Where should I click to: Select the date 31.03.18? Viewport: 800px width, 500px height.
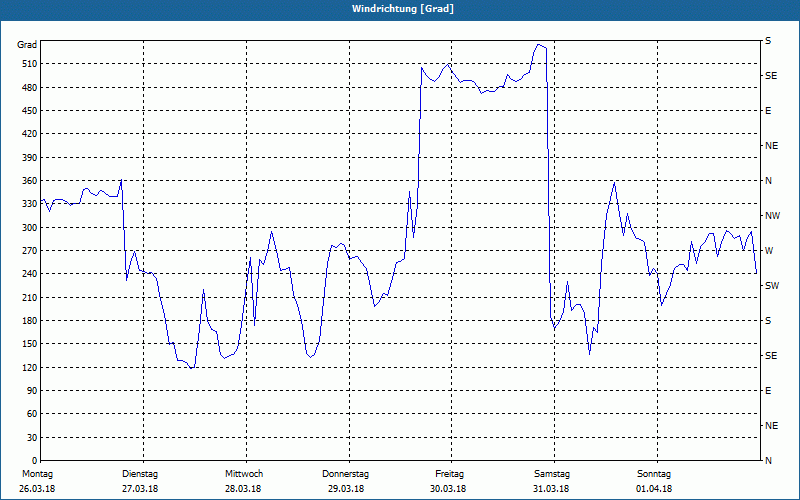(551, 489)
